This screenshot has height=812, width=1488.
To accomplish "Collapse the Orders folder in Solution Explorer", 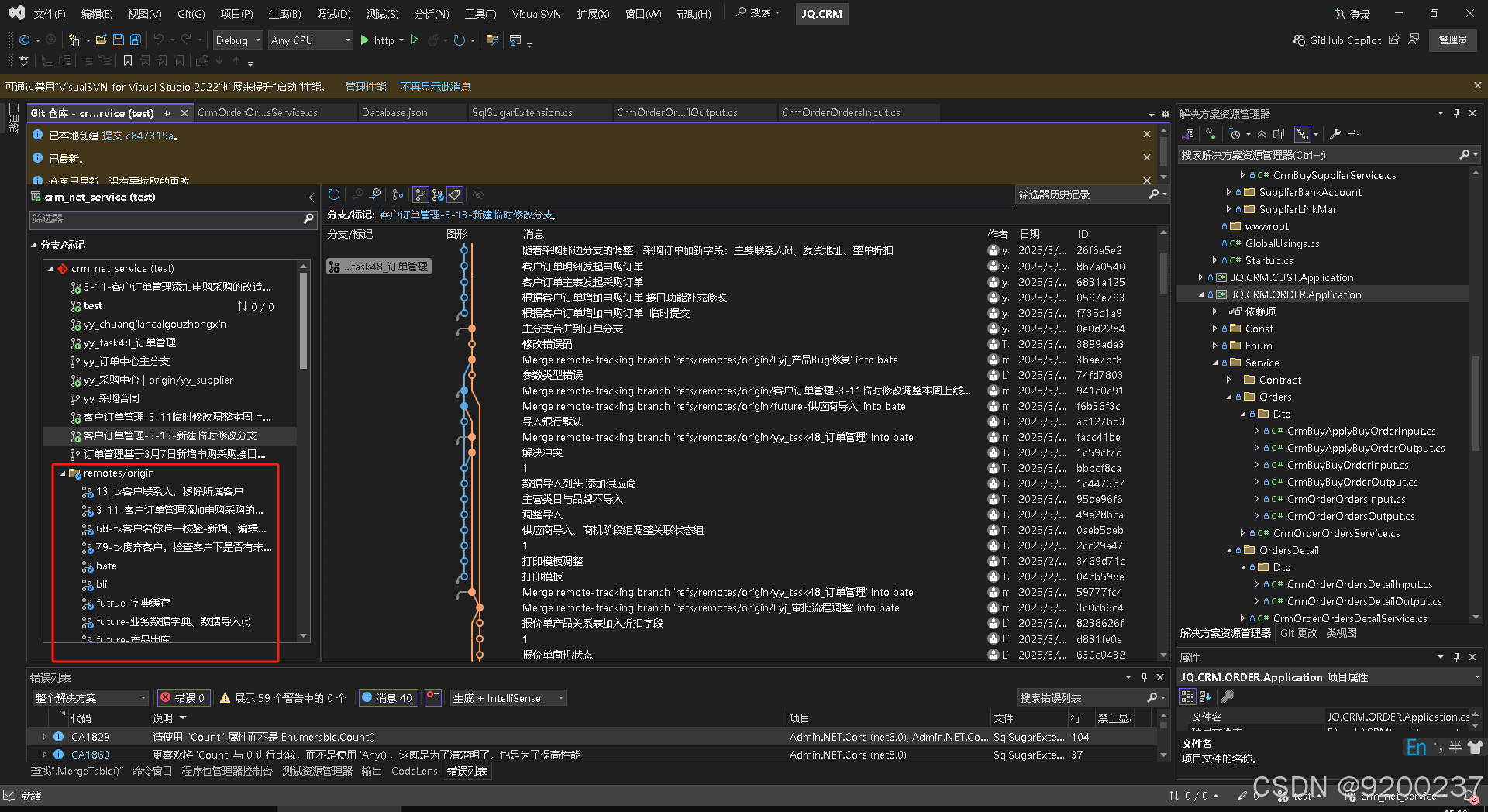I will (x=1229, y=397).
